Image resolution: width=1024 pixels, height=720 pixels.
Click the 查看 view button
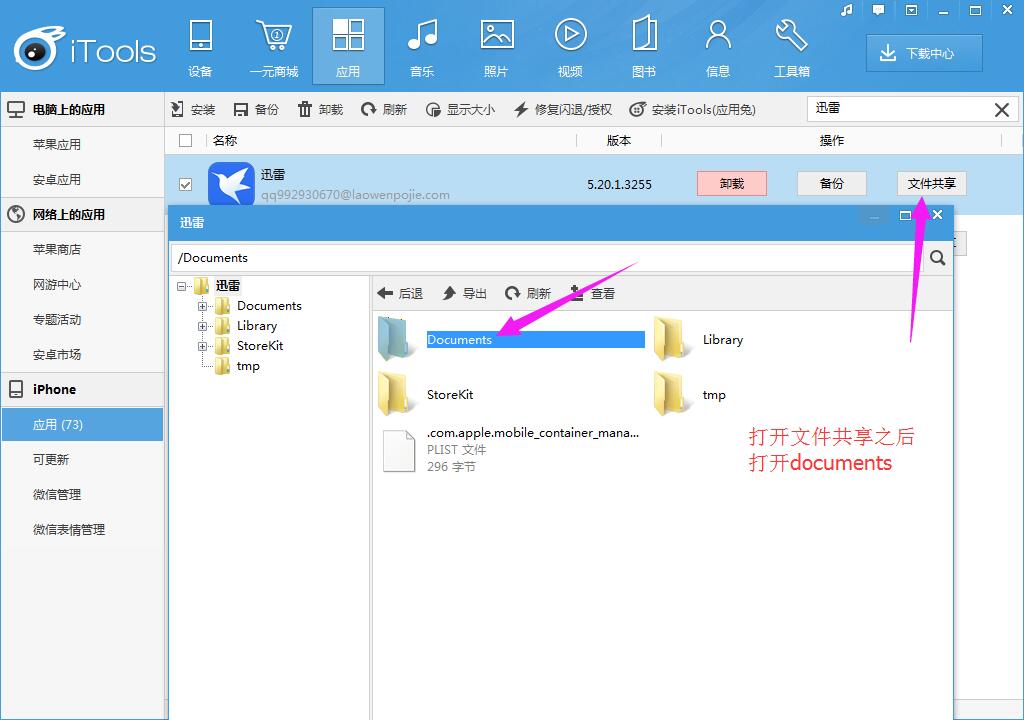pyautogui.click(x=592, y=294)
